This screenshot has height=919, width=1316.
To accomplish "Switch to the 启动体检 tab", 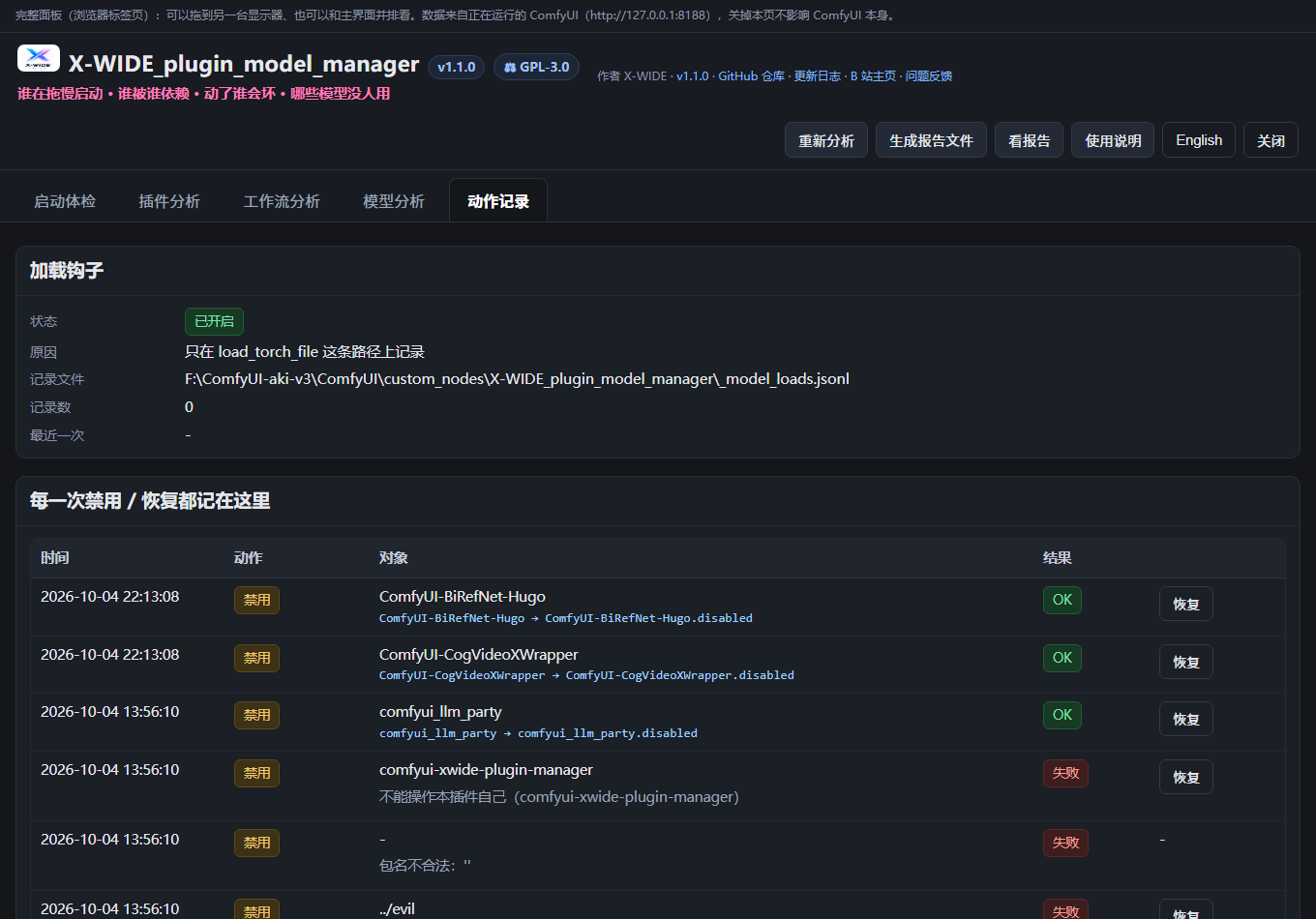I will (x=65, y=201).
